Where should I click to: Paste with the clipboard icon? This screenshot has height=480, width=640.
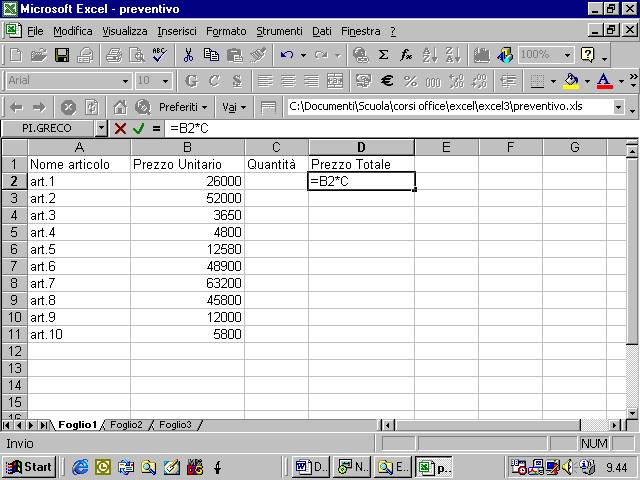(235, 55)
